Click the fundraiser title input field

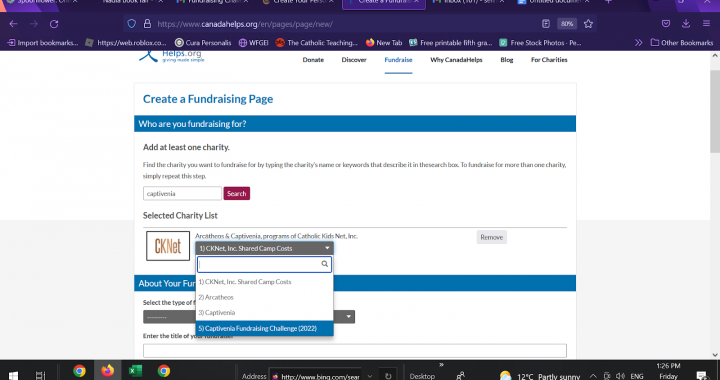[x=354, y=351]
